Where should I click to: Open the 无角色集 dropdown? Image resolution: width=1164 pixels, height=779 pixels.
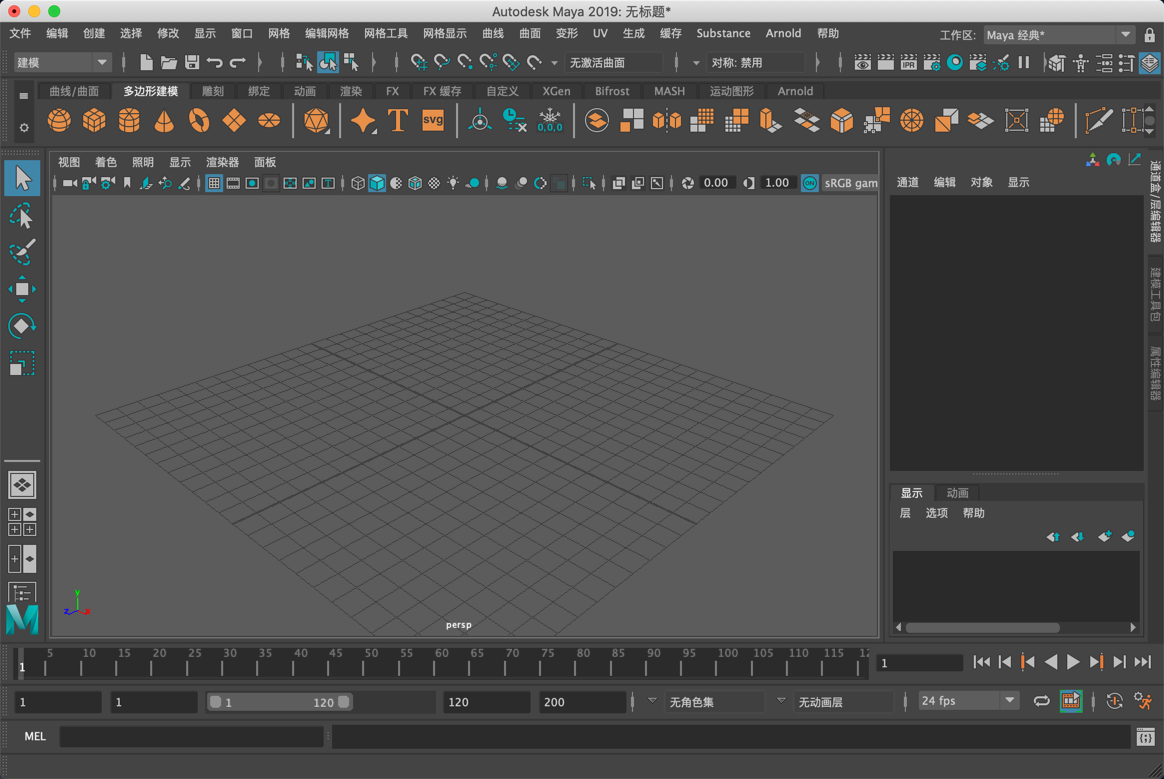[x=713, y=701]
